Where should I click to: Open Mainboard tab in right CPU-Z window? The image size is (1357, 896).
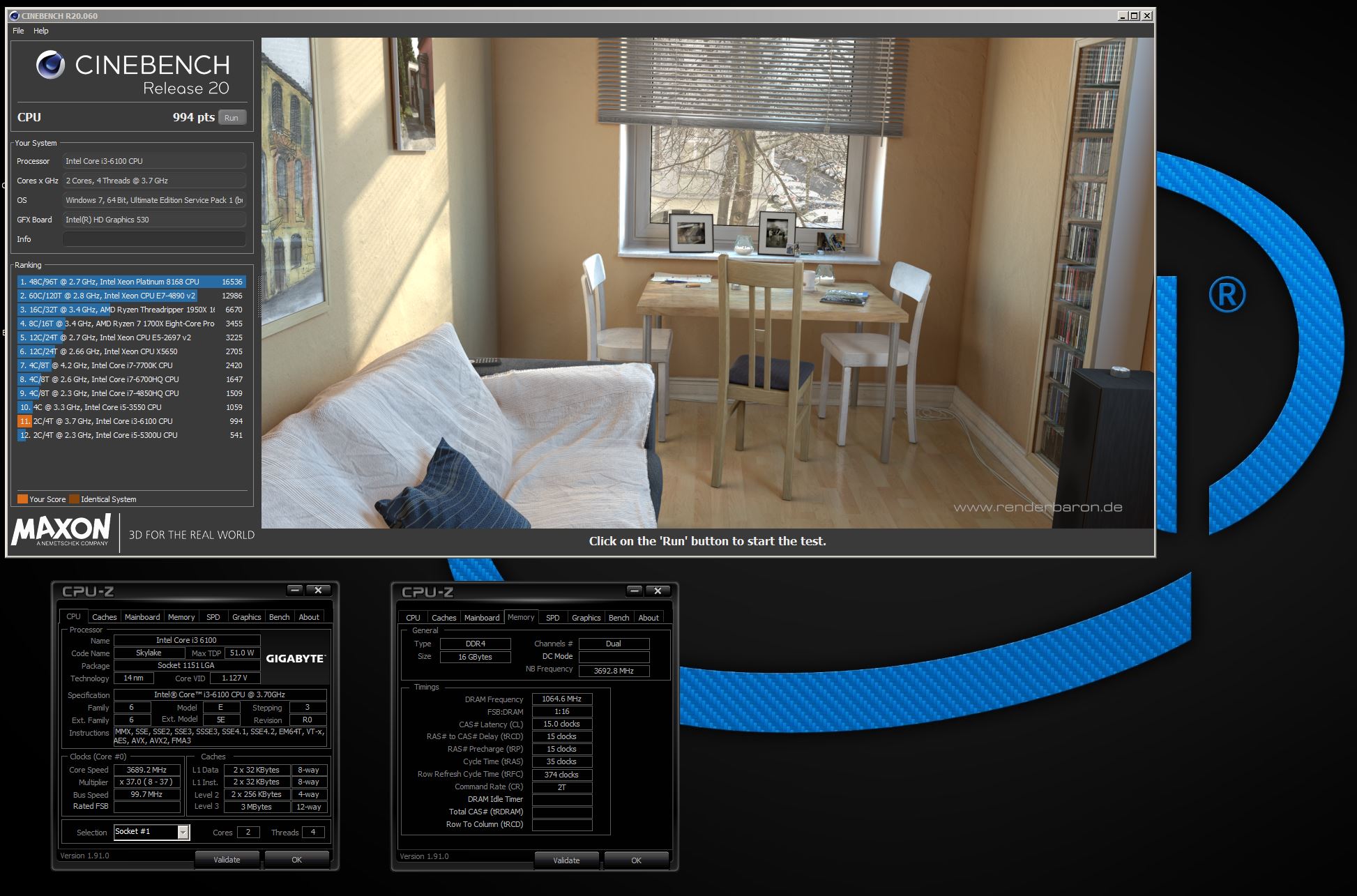pyautogui.click(x=482, y=618)
